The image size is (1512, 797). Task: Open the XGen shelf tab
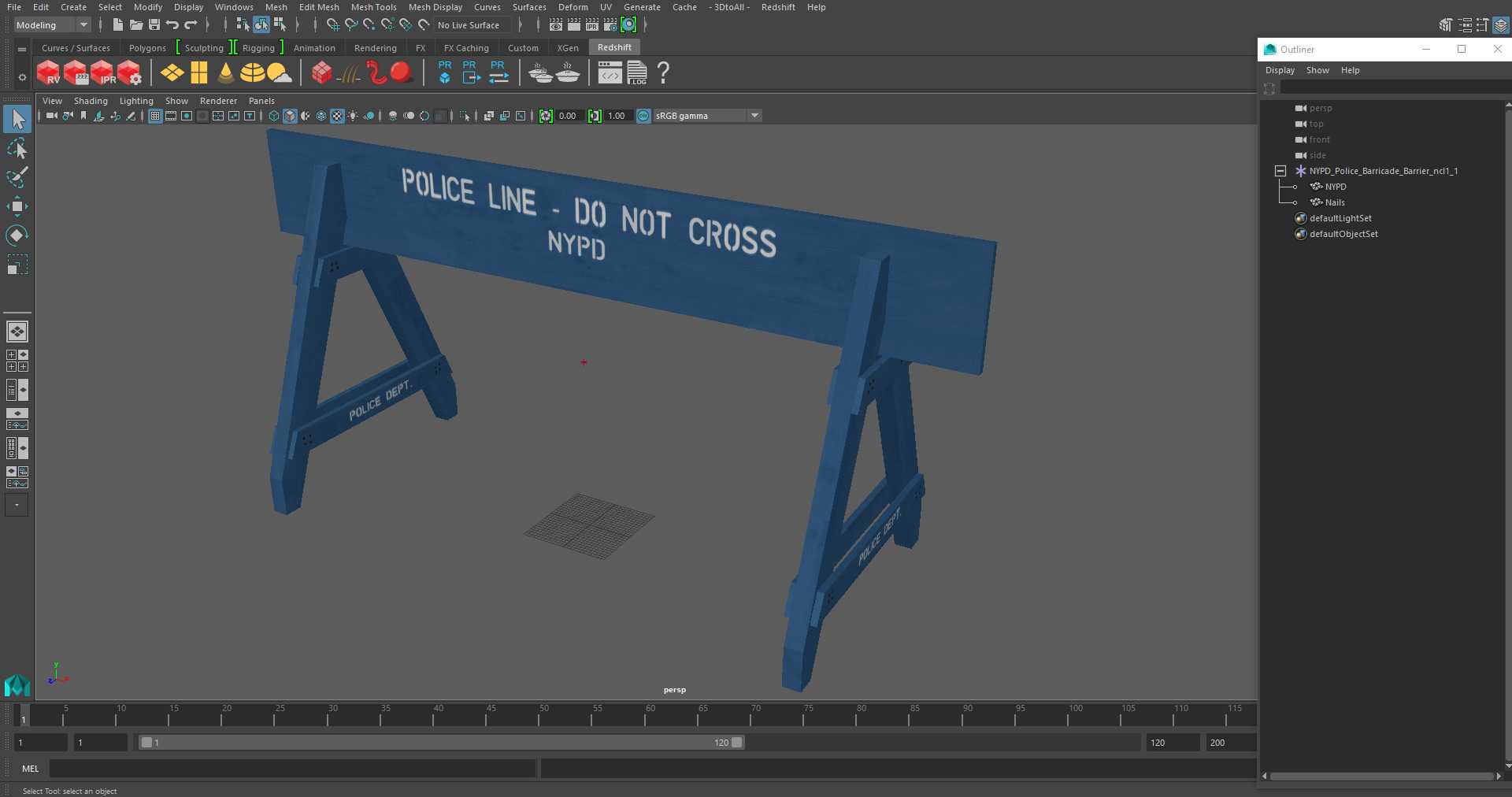click(x=568, y=48)
